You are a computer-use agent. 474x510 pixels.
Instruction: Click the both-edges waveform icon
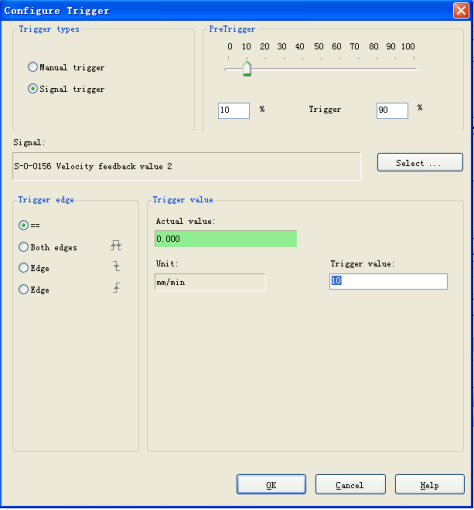tap(116, 246)
